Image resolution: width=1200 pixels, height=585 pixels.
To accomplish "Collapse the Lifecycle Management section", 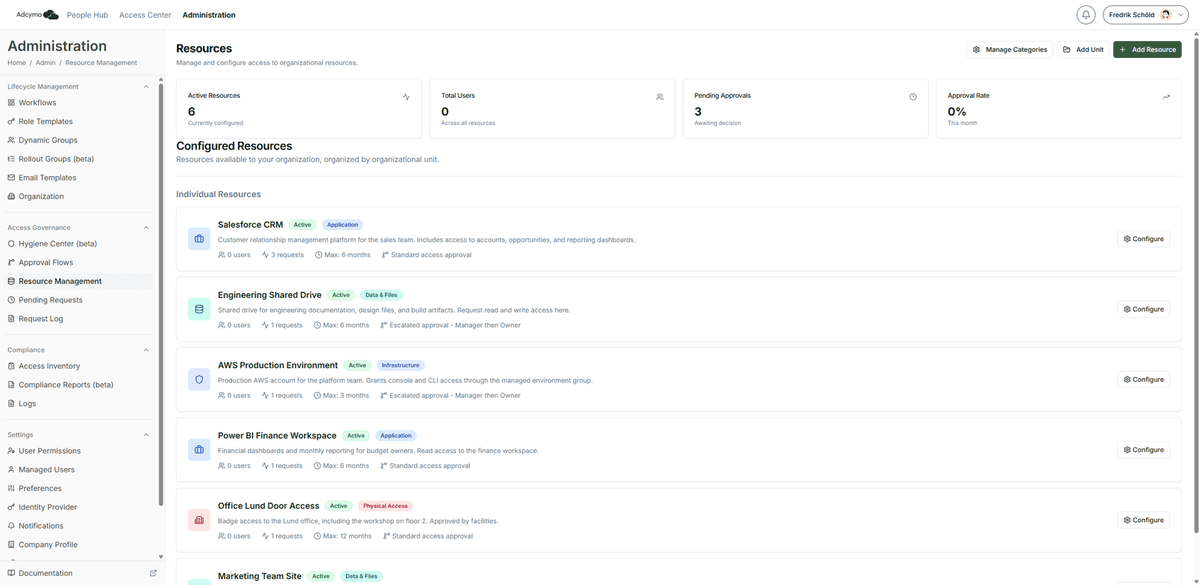I will click(146, 87).
